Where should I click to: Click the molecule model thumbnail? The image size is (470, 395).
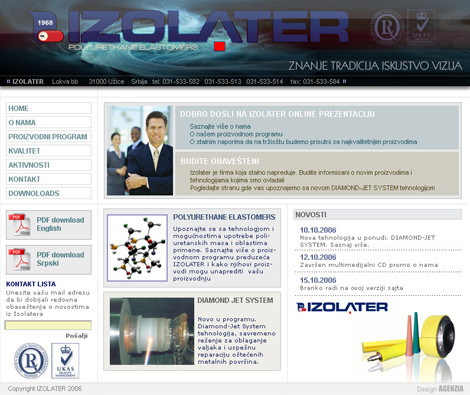tap(137, 248)
